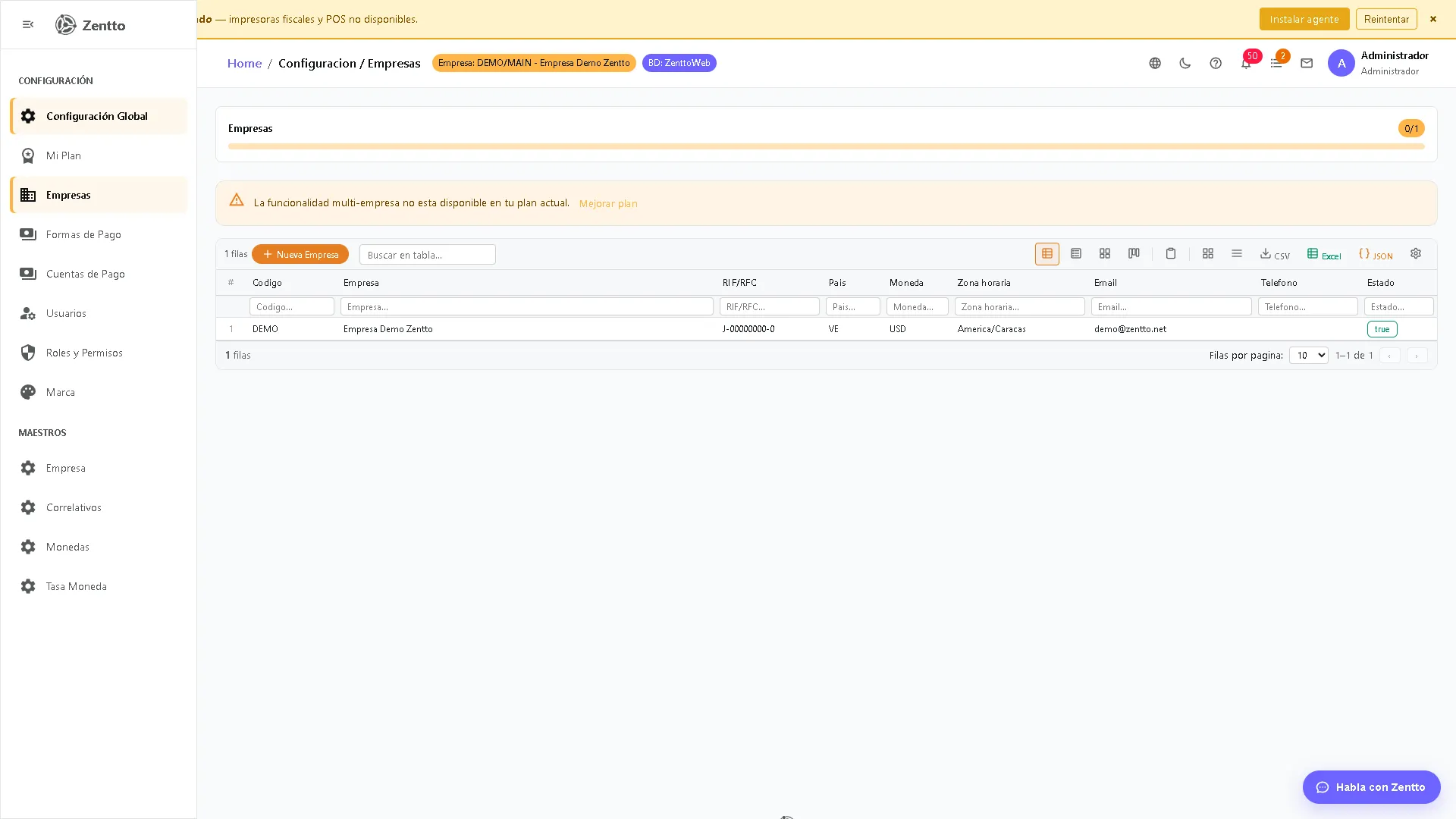Click the Empresas usage progress bar
The width and height of the screenshot is (1456, 819).
826,146
